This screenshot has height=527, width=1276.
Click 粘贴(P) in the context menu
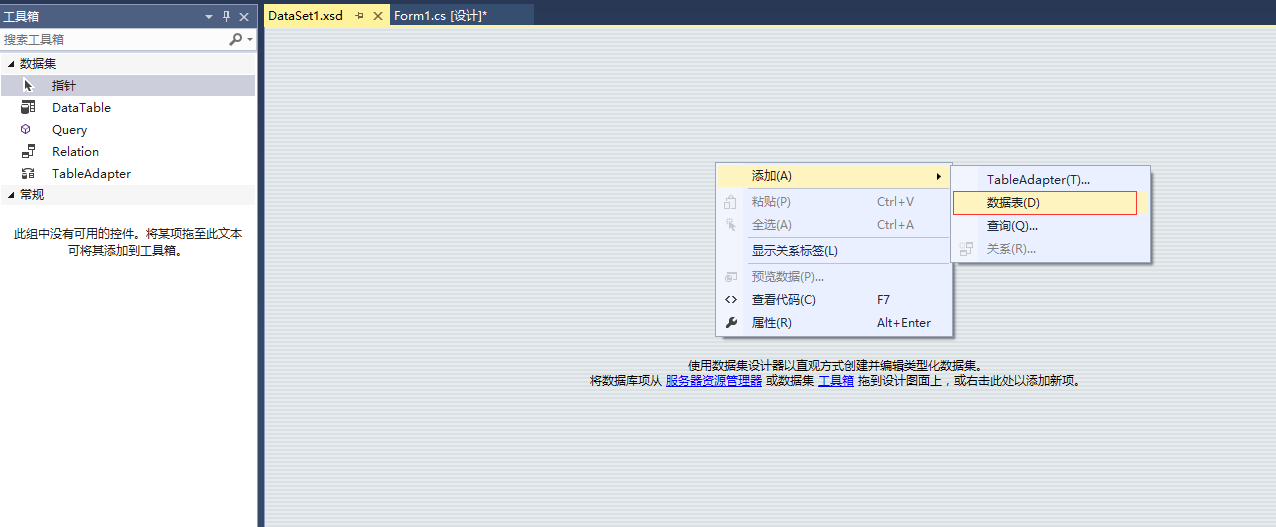[x=834, y=201]
